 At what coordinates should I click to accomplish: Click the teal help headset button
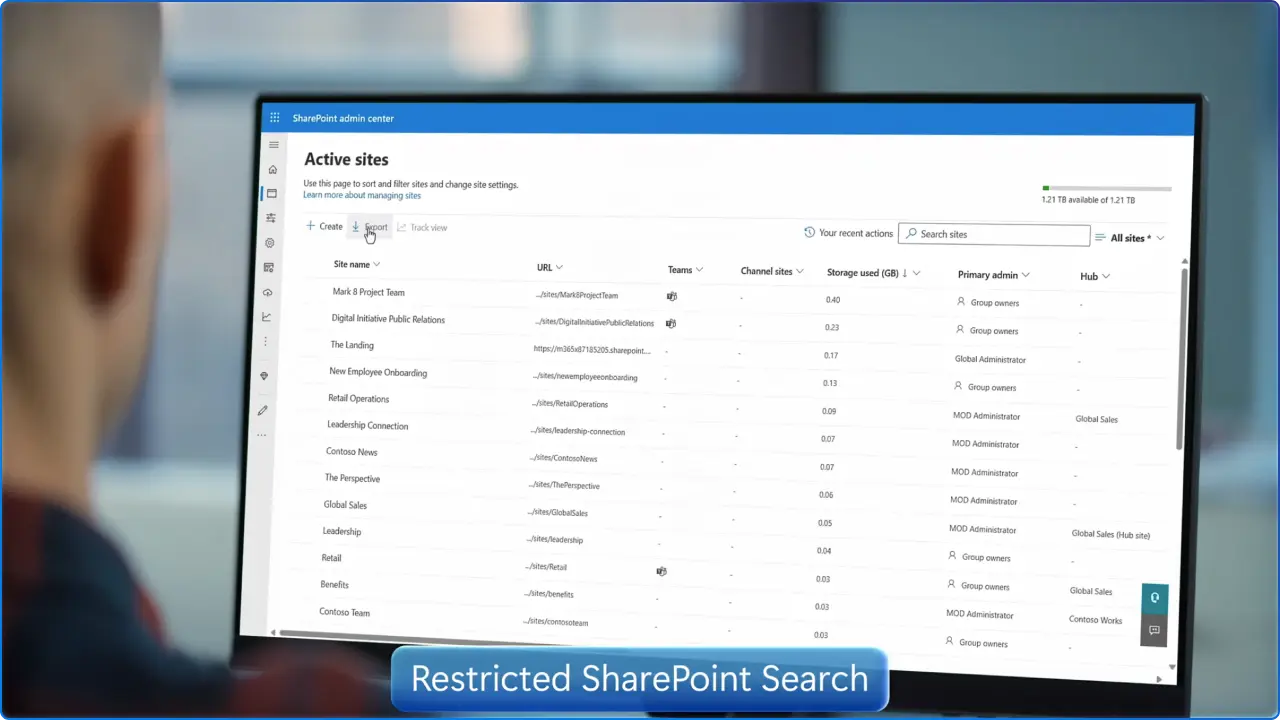pos(1155,598)
